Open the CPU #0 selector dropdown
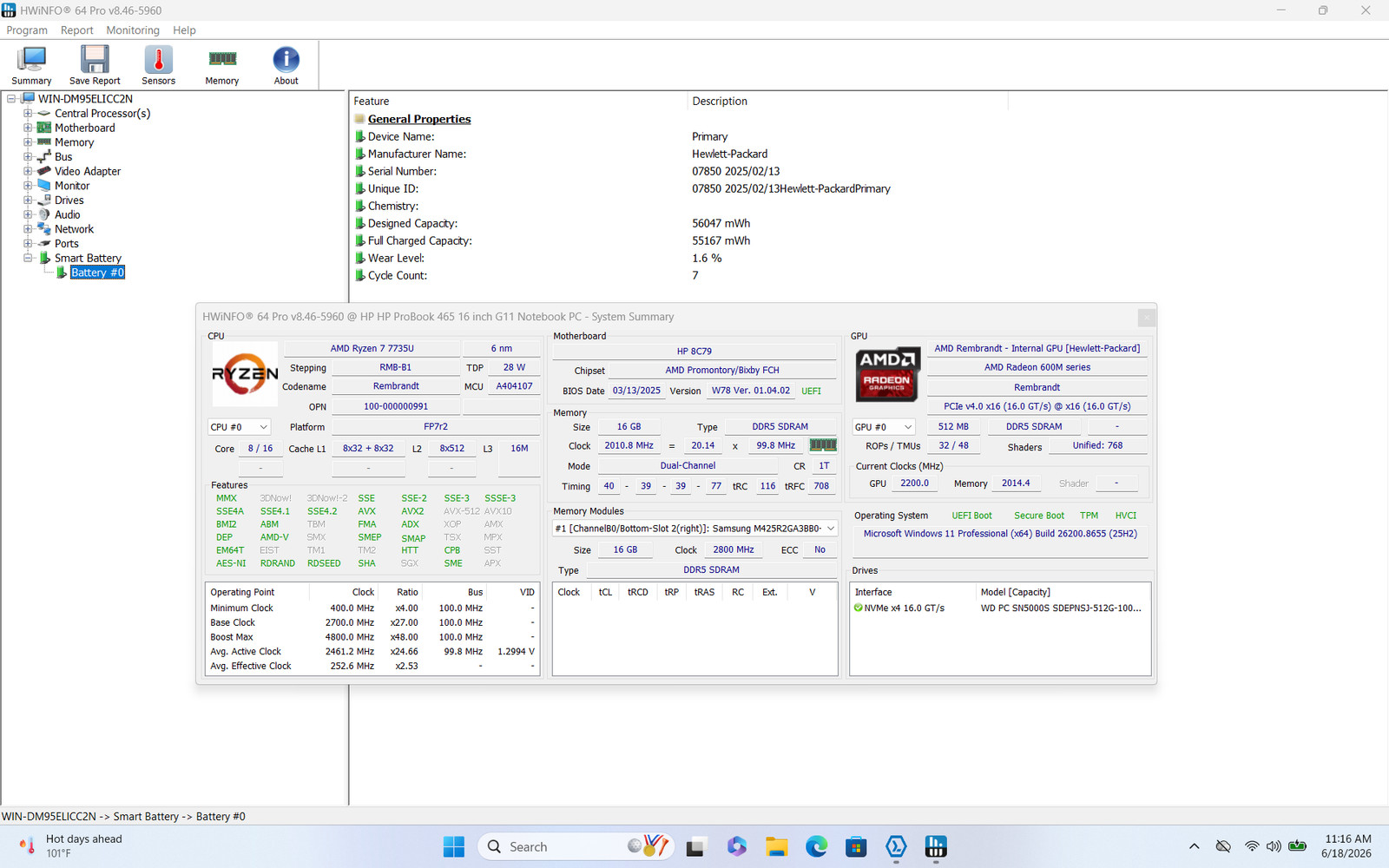The height and width of the screenshot is (868, 1389). (x=240, y=427)
